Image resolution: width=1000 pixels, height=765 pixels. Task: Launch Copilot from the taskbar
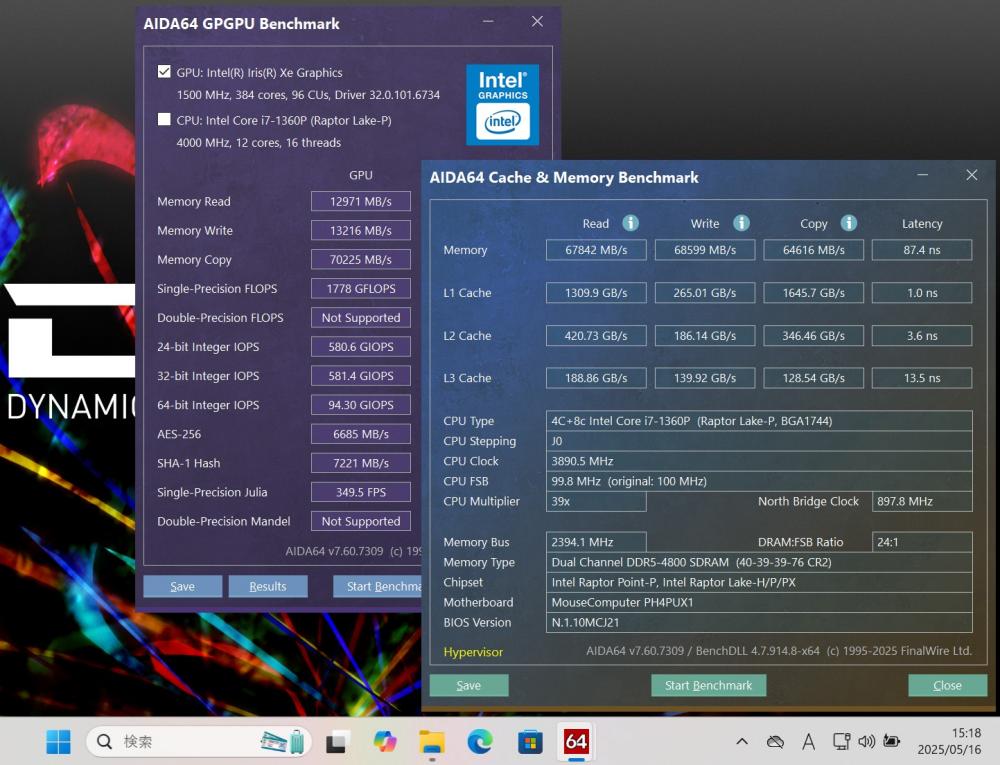(385, 741)
